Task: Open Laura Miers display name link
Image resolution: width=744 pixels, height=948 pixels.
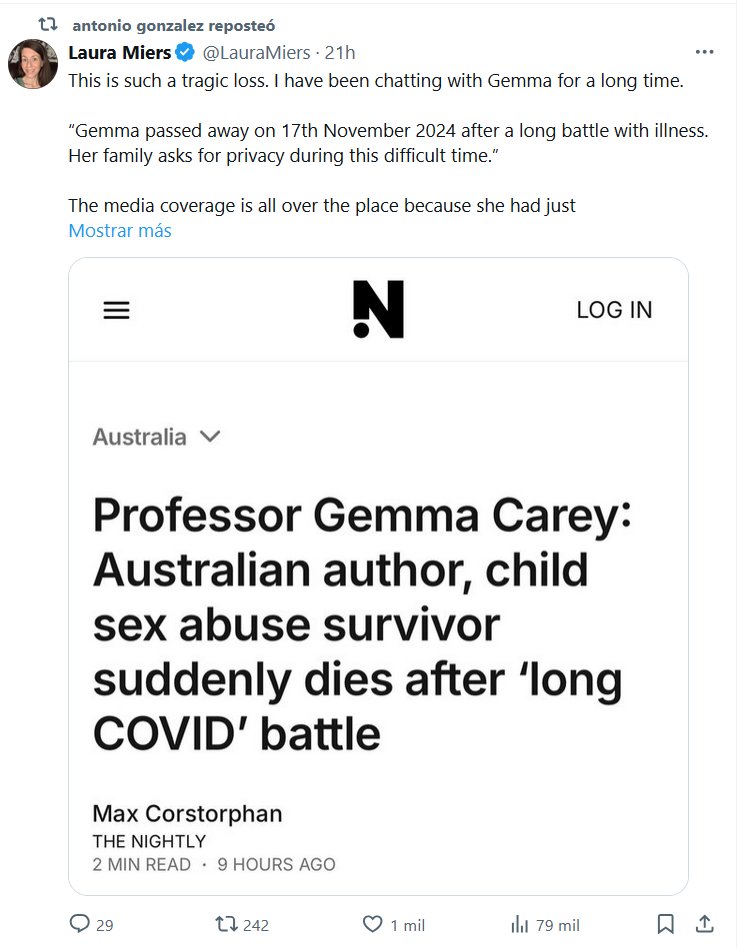Action: coord(120,53)
